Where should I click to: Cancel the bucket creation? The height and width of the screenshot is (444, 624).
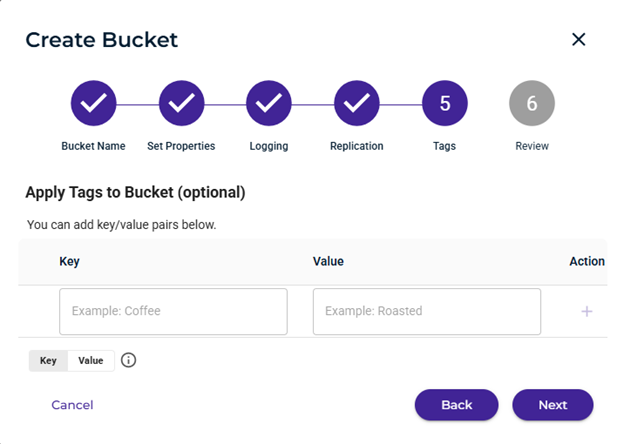pyautogui.click(x=72, y=405)
